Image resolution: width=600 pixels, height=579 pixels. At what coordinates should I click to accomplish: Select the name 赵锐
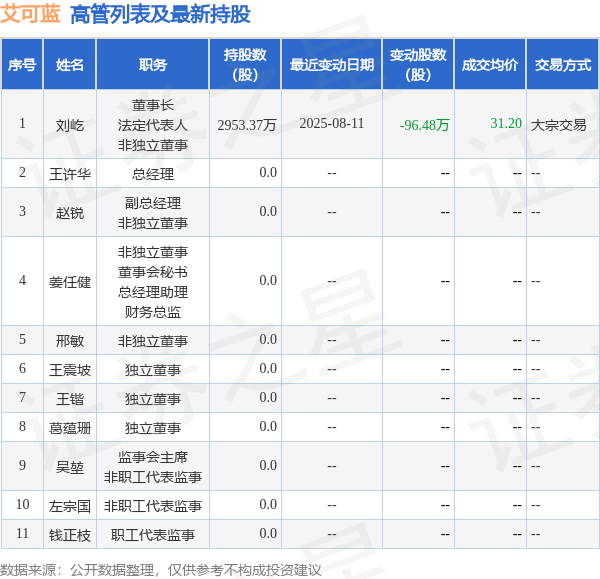click(x=70, y=213)
